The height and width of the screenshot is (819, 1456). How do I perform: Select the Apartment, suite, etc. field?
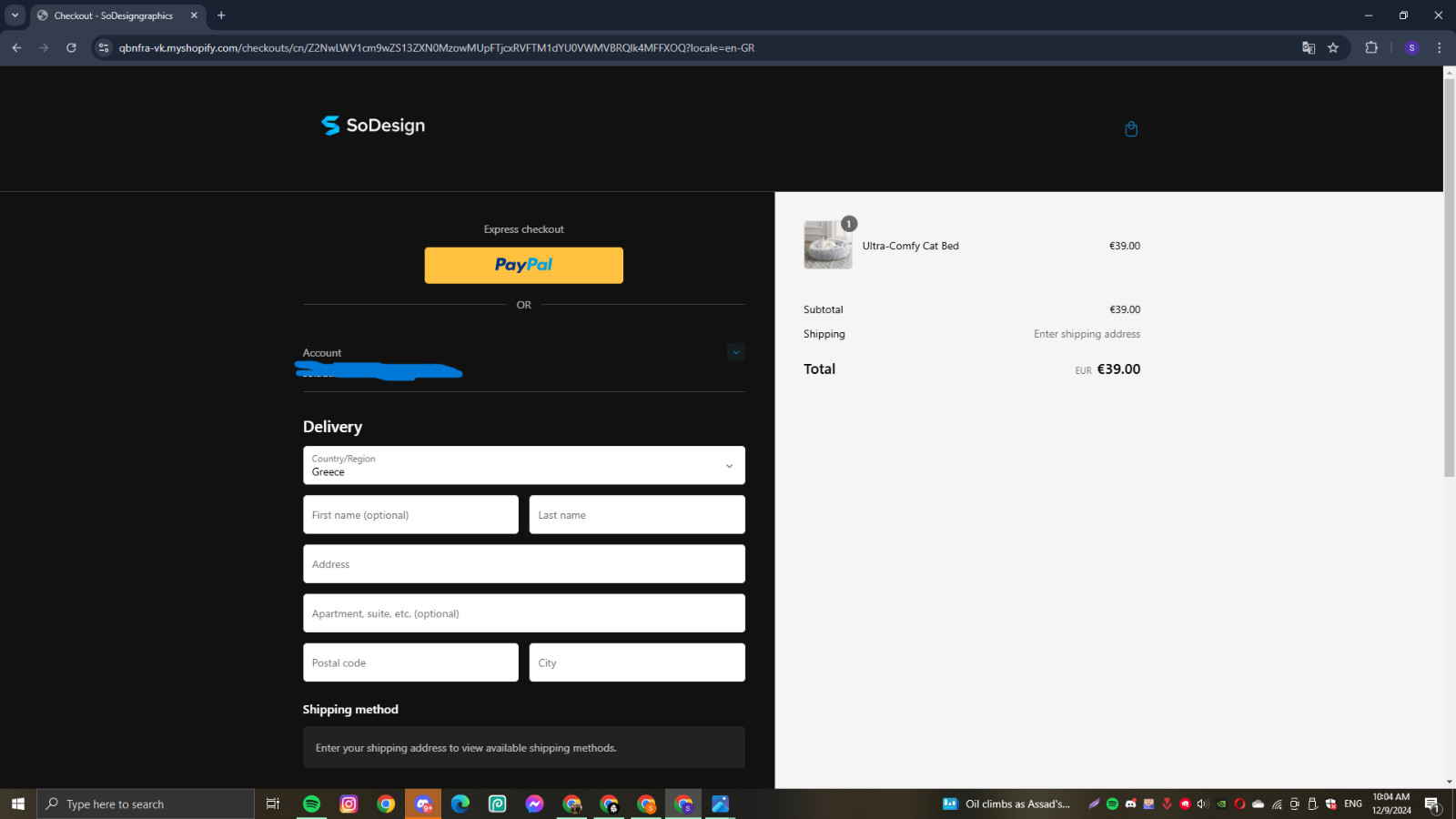[524, 613]
